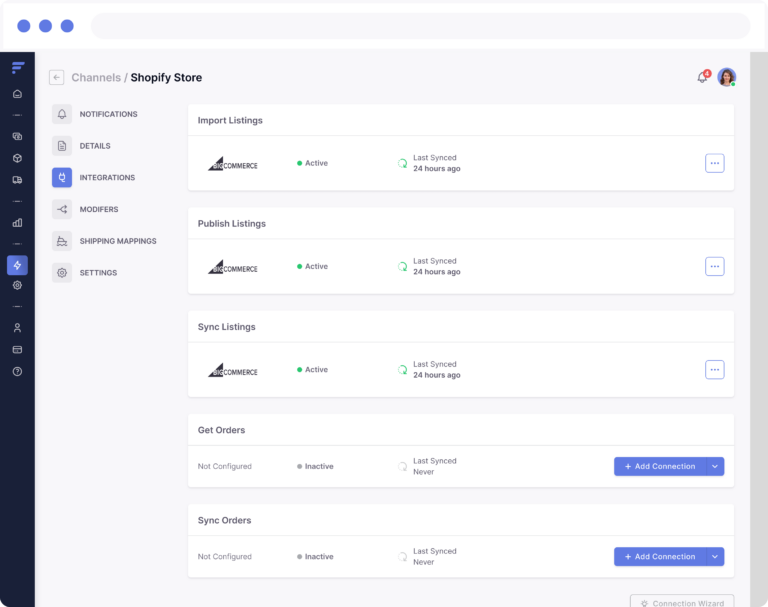Open the home icon in dark sidebar
The image size is (768, 607).
click(17, 94)
